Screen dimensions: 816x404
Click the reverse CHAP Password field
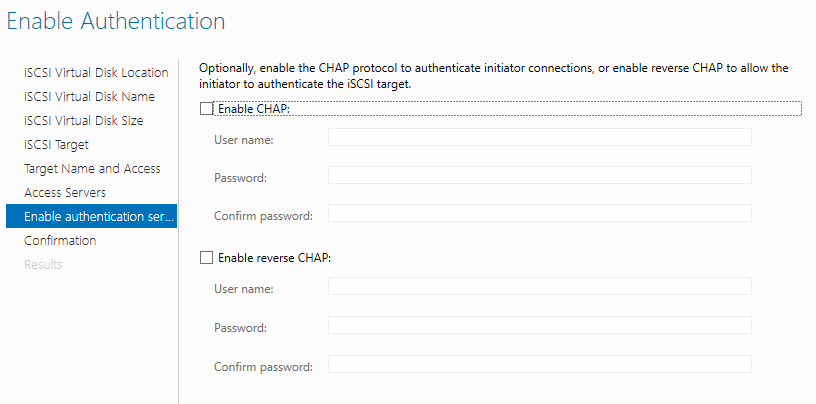point(540,325)
